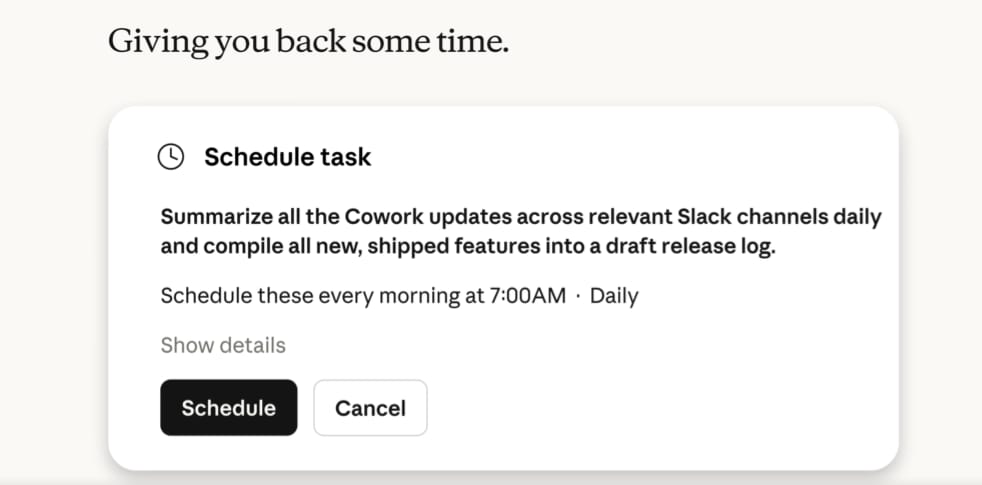Image resolution: width=982 pixels, height=485 pixels.
Task: Click the 7:00AM time text
Action: pyautogui.click(x=526, y=296)
